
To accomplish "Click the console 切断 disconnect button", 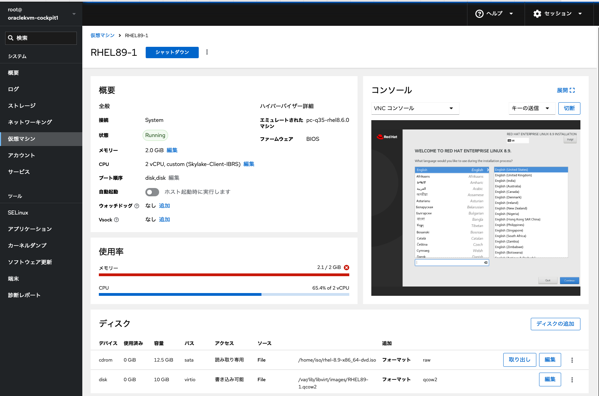I will click(x=569, y=108).
